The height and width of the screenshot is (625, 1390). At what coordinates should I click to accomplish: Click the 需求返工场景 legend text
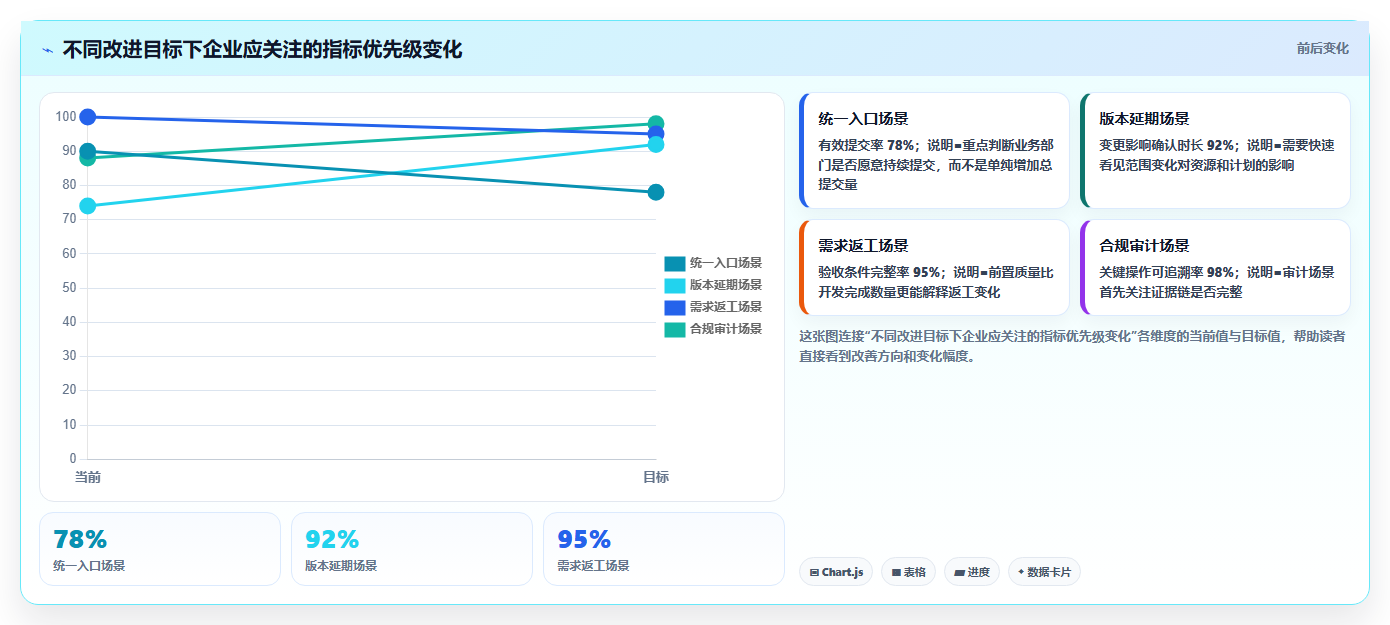(726, 307)
